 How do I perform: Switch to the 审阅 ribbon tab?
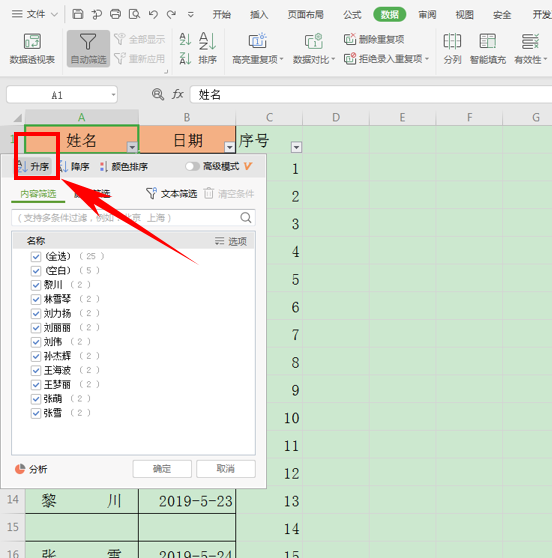point(427,15)
